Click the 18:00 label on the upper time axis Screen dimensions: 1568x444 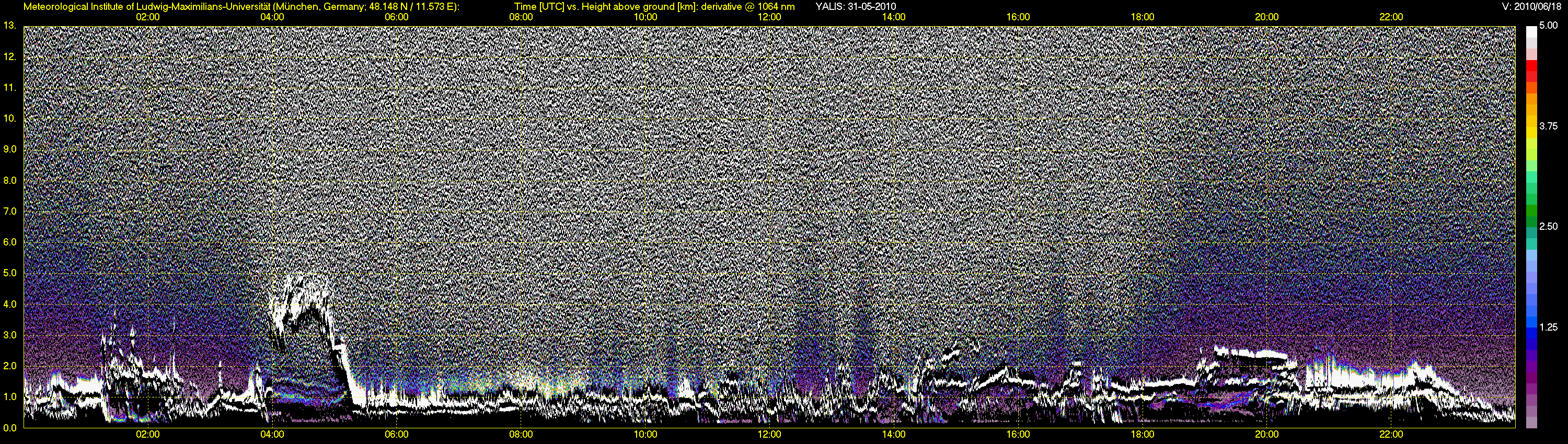1143,17
